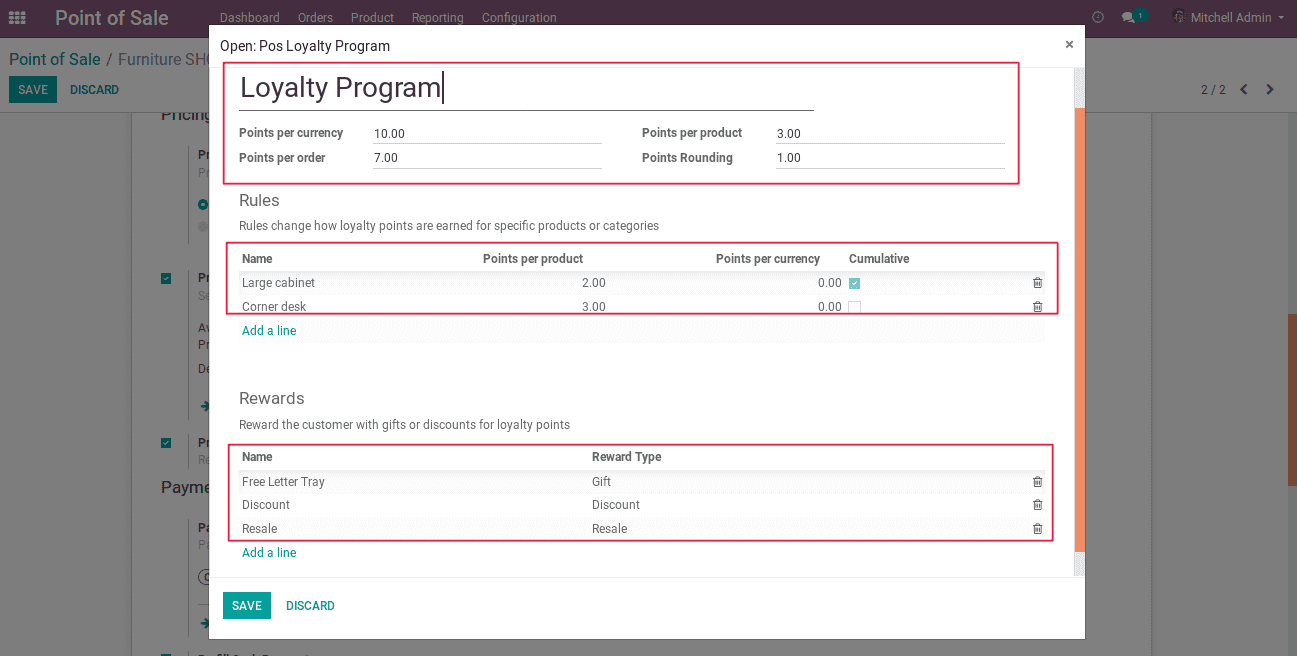Screen dimensions: 1297x656
Task: Select the Large cabinet rule row
Action: tap(642, 283)
